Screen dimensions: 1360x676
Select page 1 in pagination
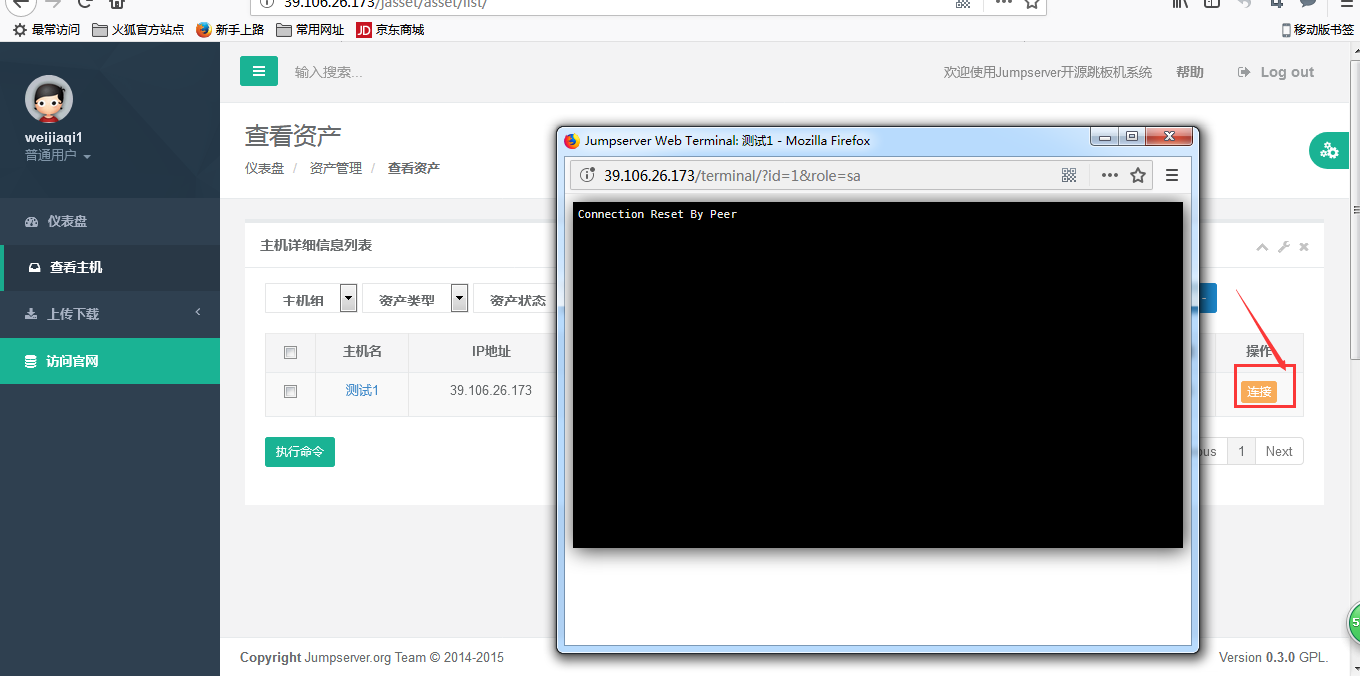click(1241, 452)
